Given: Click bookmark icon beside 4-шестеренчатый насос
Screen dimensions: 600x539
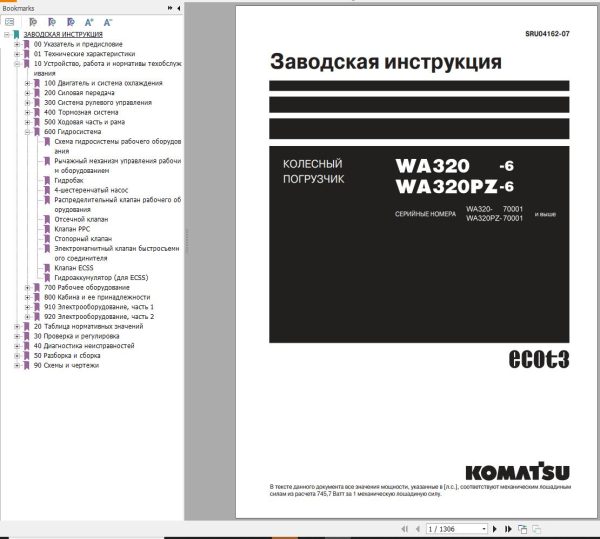Looking at the screenshot, I should pos(47,190).
